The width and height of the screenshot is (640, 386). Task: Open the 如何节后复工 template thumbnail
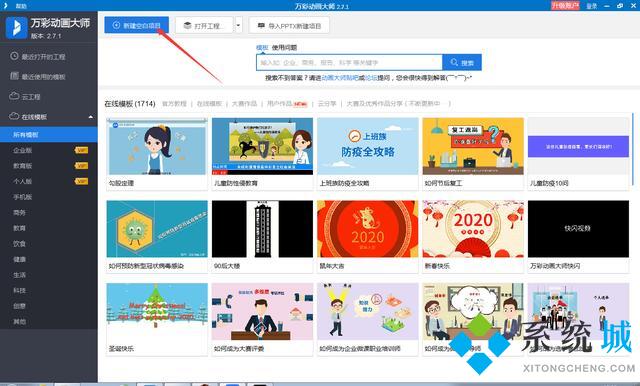coord(473,146)
